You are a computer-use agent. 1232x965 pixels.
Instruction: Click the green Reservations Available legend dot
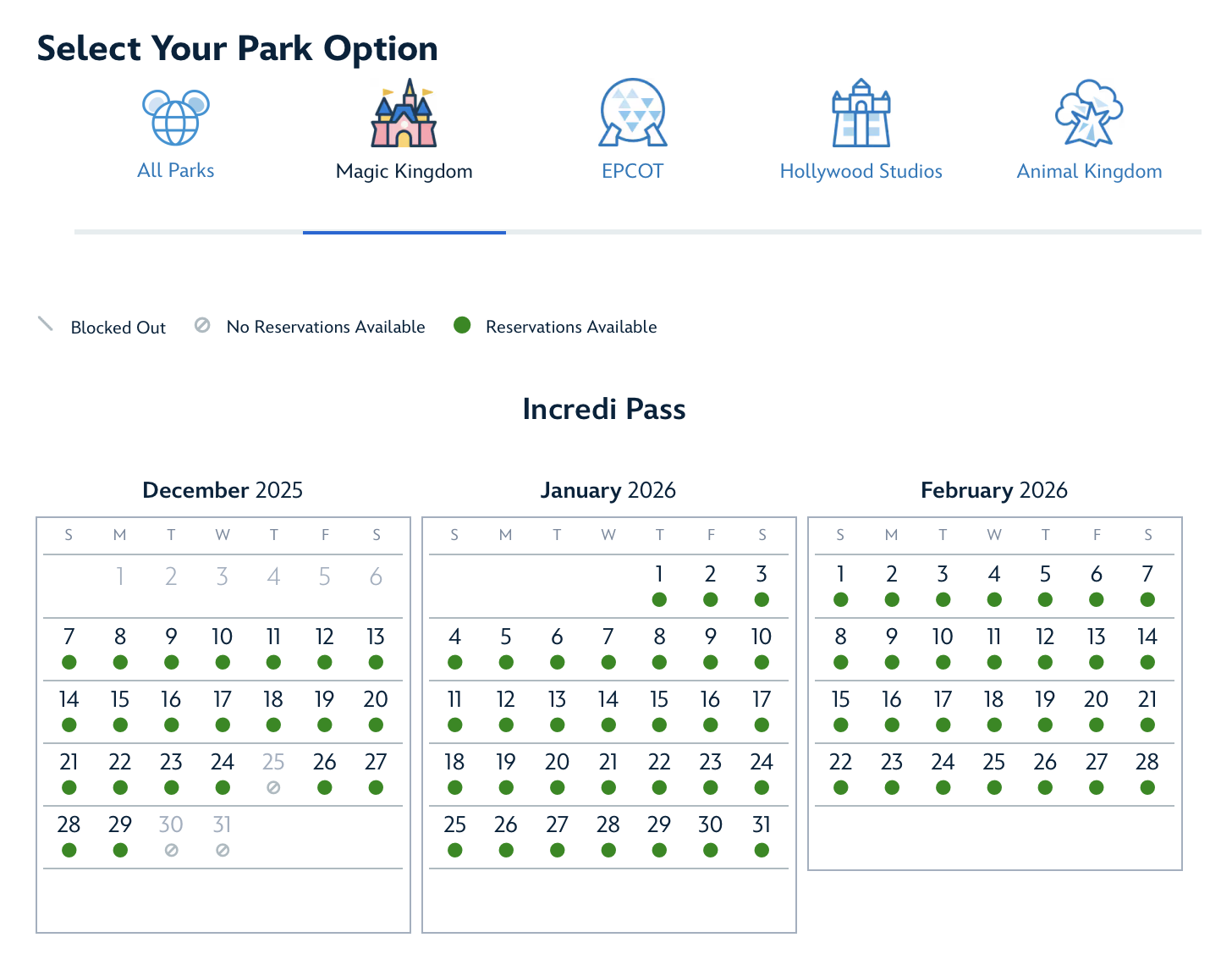462,325
